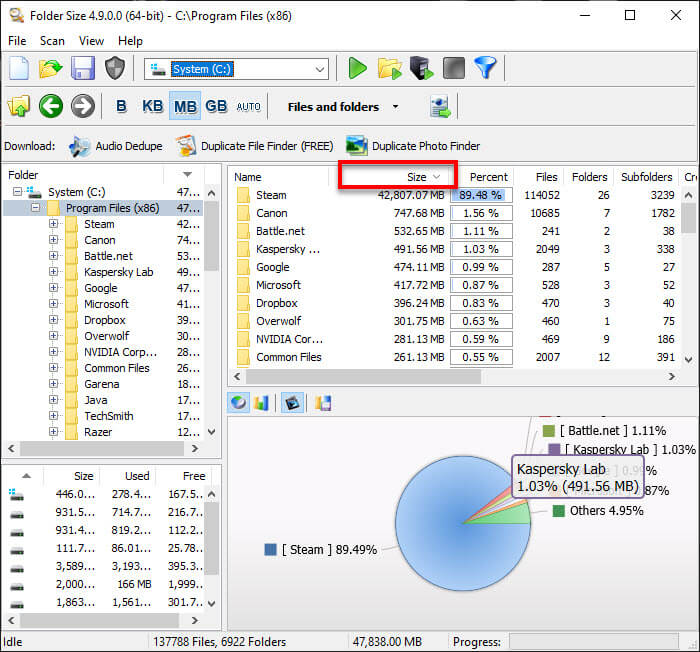This screenshot has width=700, height=652.
Task: Display sizes in bytes (B)
Action: 121,106
